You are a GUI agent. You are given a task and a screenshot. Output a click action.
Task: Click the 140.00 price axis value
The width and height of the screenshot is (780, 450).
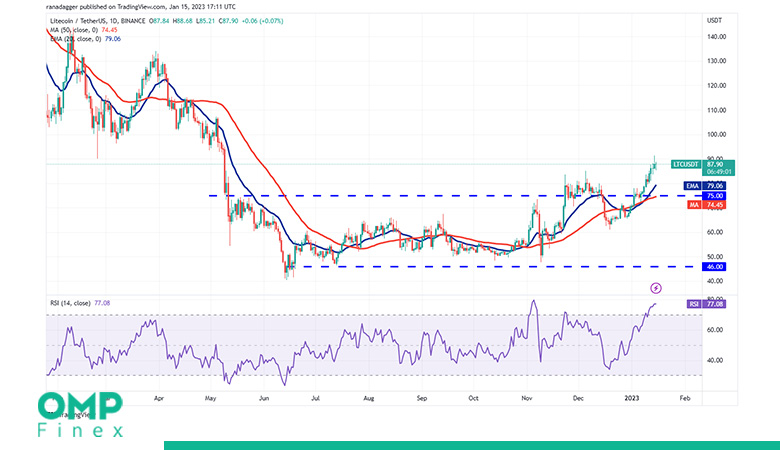tap(716, 37)
